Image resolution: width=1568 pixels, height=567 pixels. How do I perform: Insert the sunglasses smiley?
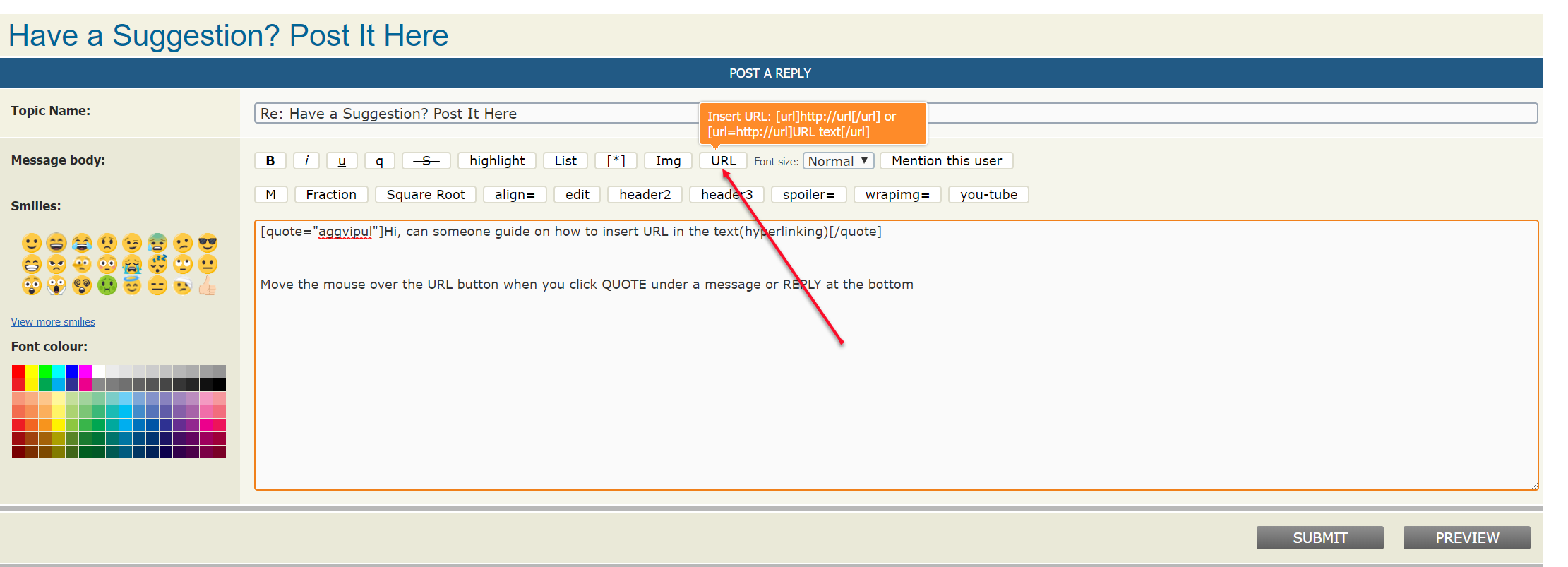pos(208,244)
